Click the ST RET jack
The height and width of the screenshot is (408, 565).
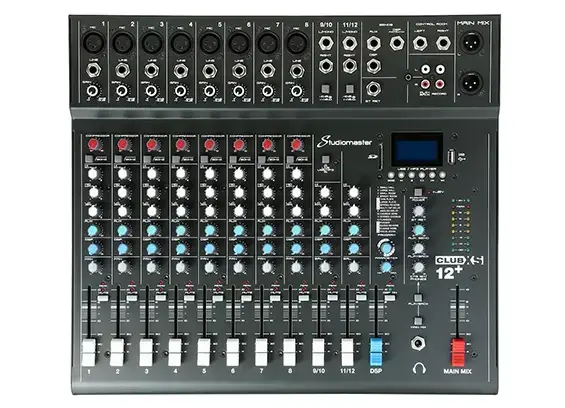(x=373, y=89)
